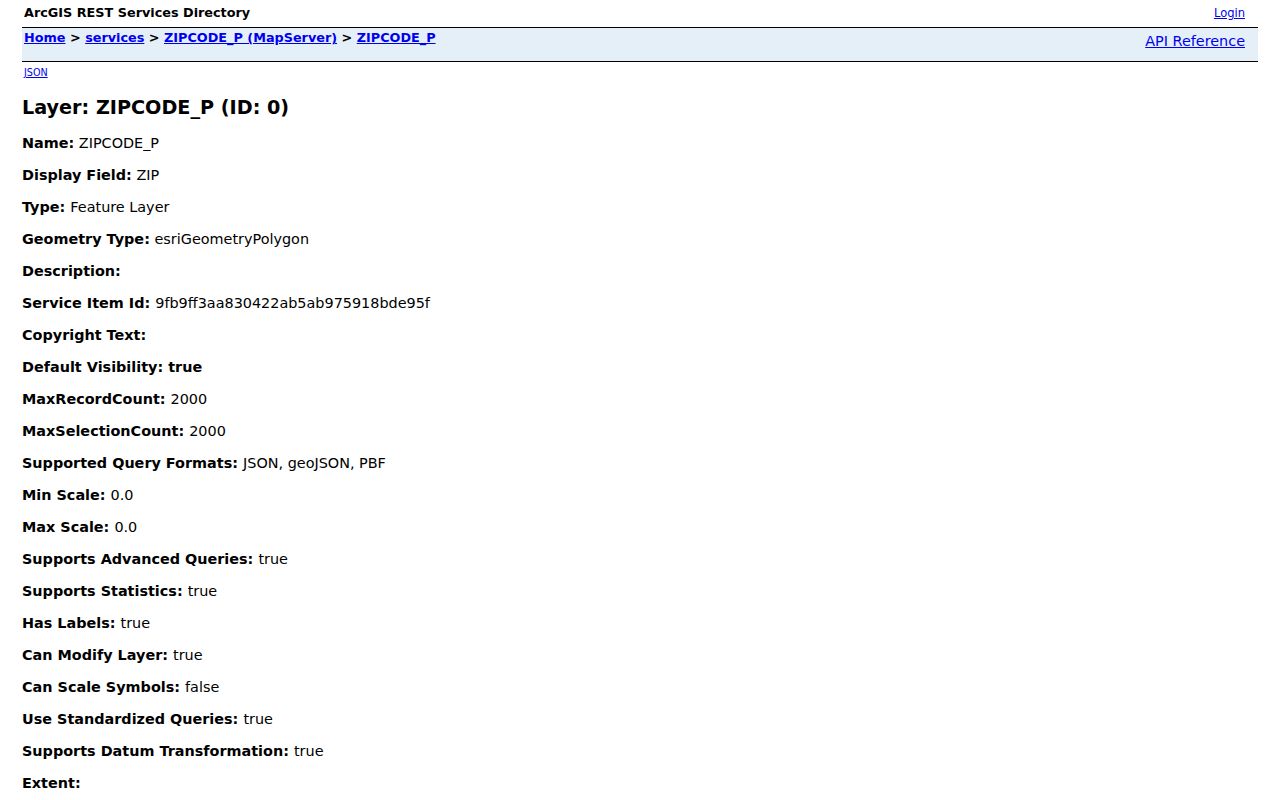Click the Supports Statistics line
The width and height of the screenshot is (1280, 800).
pyautogui.click(x=120, y=591)
